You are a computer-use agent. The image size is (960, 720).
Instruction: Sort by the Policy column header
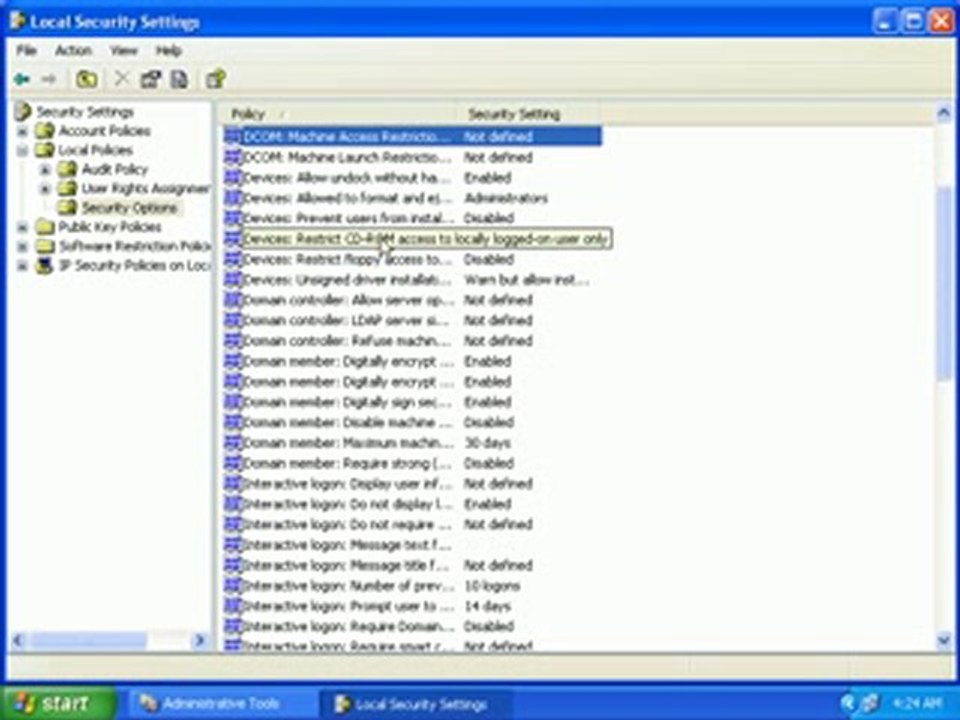coord(337,113)
